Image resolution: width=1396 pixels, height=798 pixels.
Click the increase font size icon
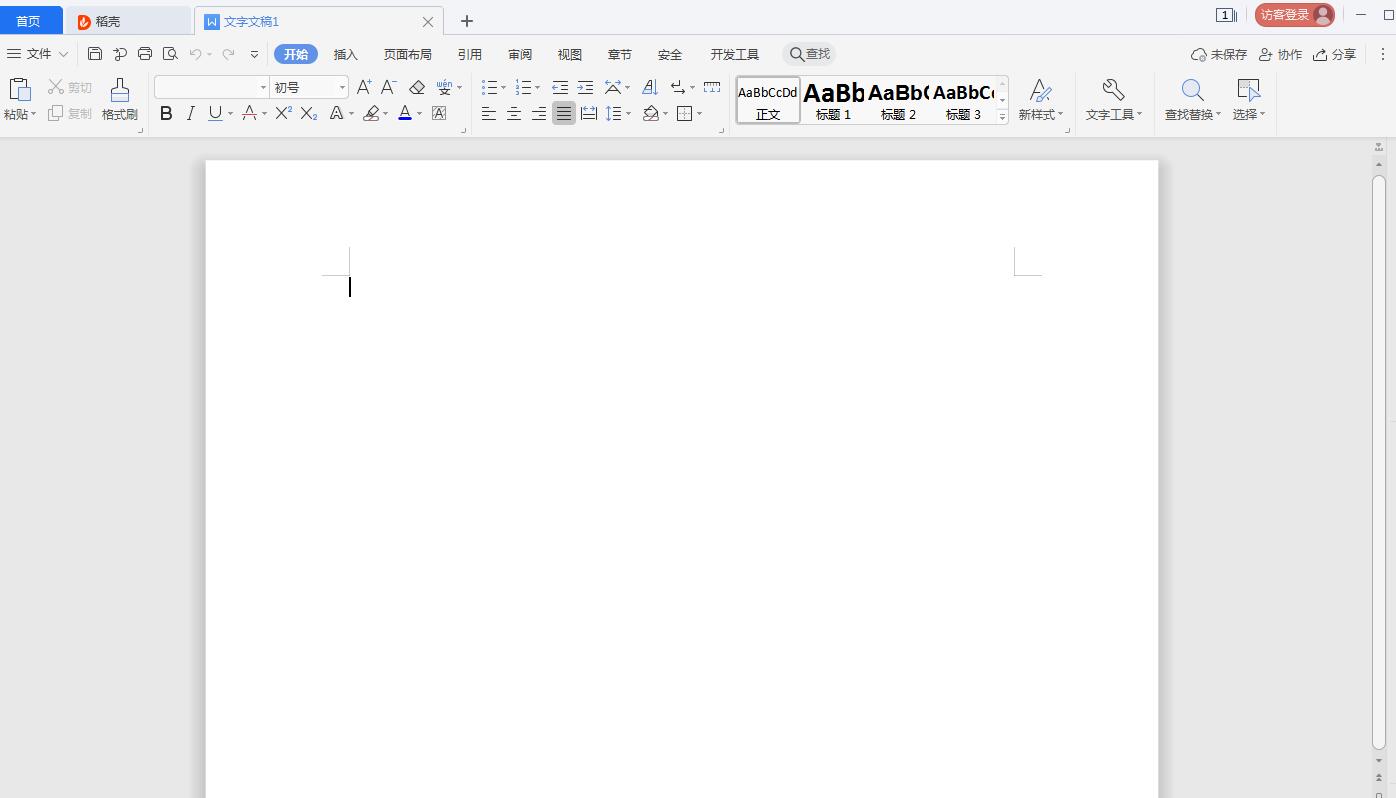(x=364, y=88)
